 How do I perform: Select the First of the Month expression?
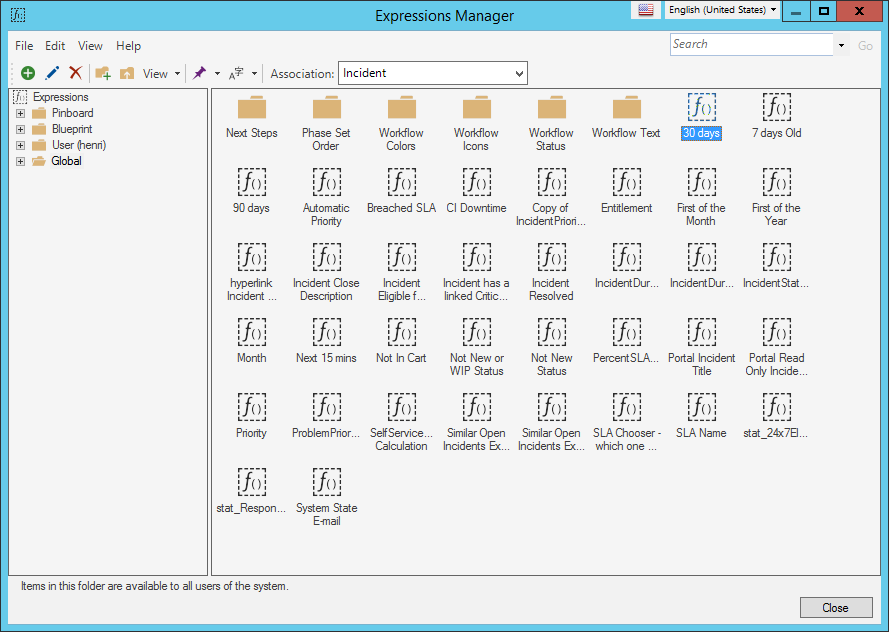pyautogui.click(x=701, y=198)
